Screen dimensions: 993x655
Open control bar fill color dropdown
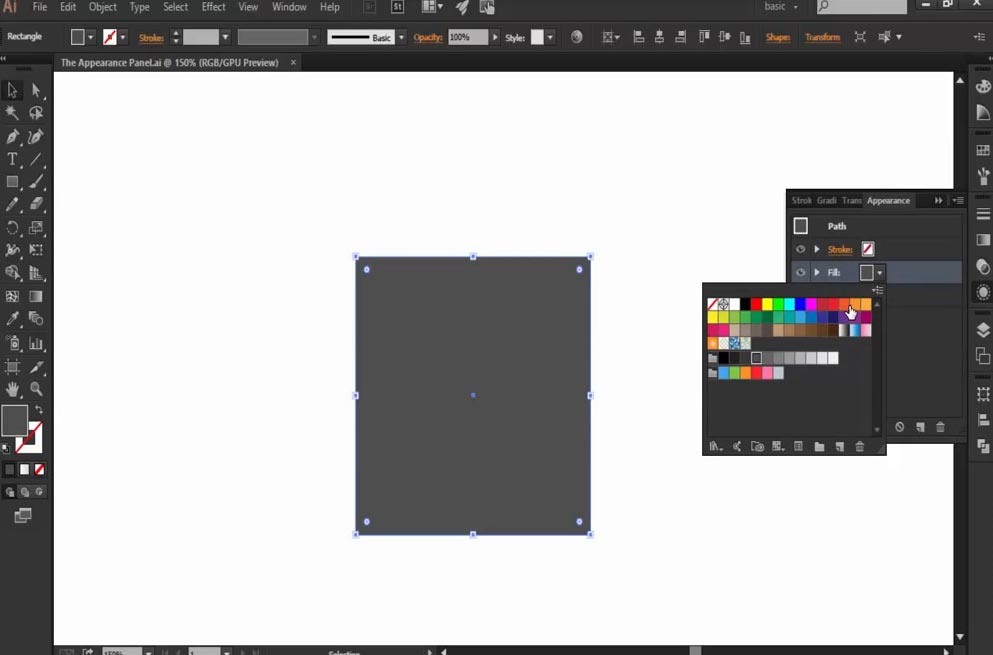point(91,37)
